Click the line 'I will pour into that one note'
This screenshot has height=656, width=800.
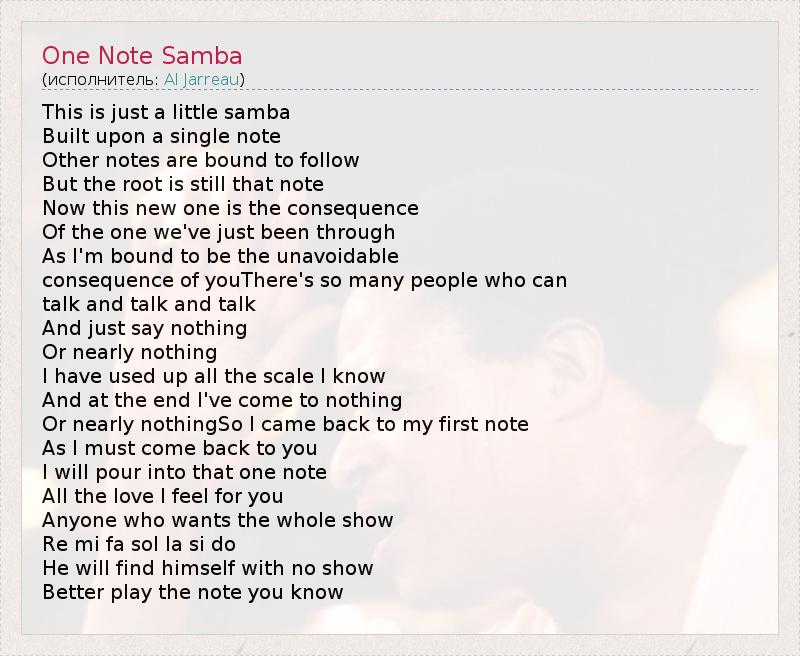[x=184, y=472]
